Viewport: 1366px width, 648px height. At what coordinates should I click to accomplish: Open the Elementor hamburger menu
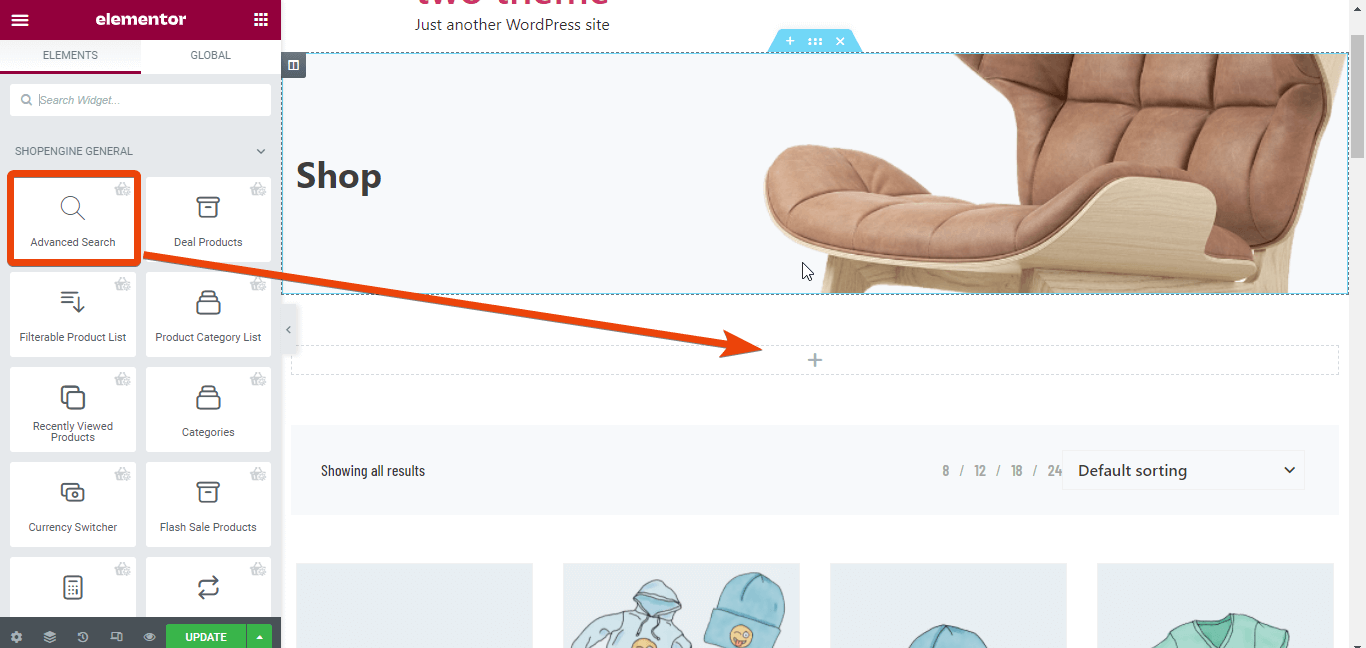click(x=20, y=19)
